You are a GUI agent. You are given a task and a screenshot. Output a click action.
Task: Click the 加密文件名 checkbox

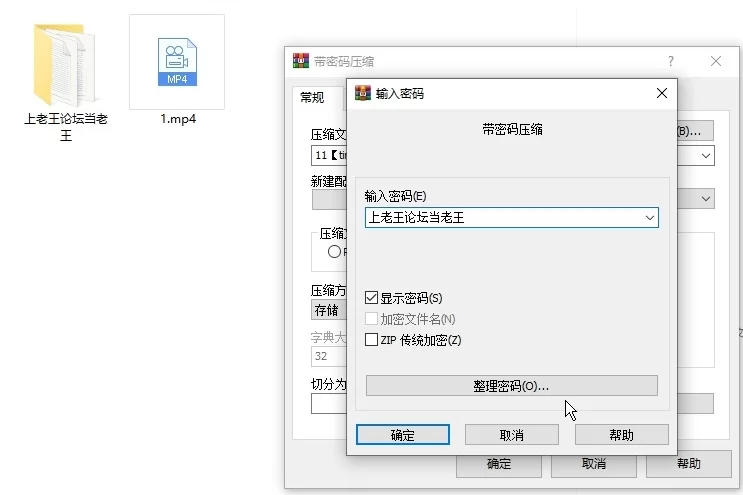[372, 319]
